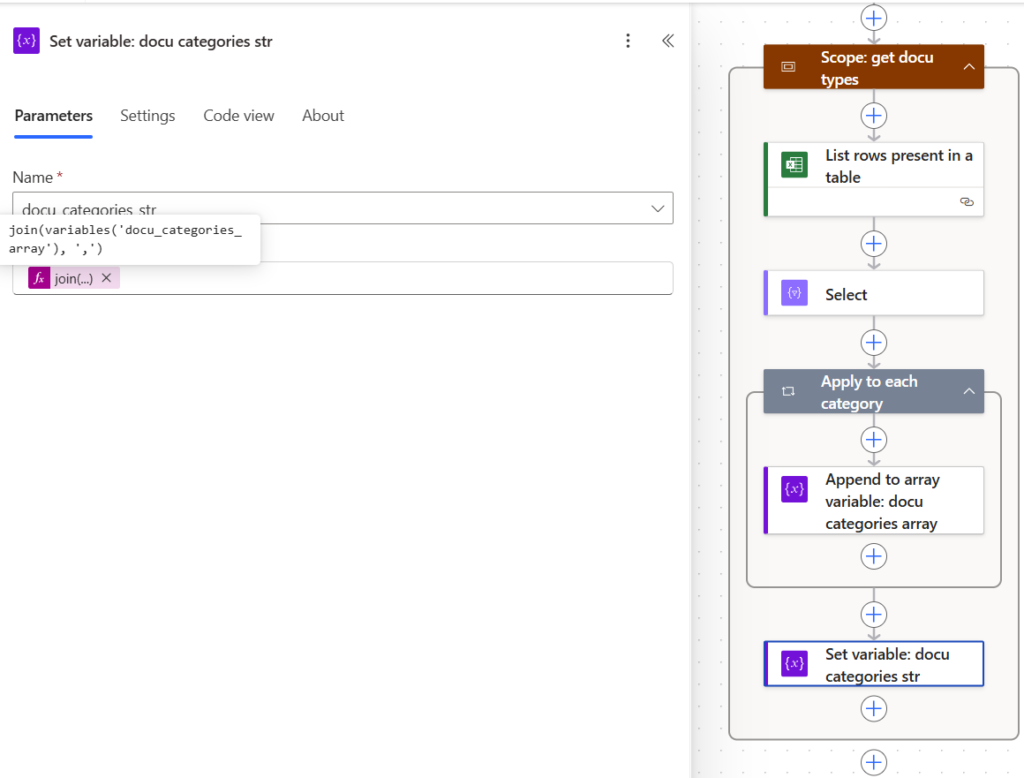Click the variable icon on Set variable card
Image resolution: width=1024 pixels, height=778 pixels.
point(794,664)
